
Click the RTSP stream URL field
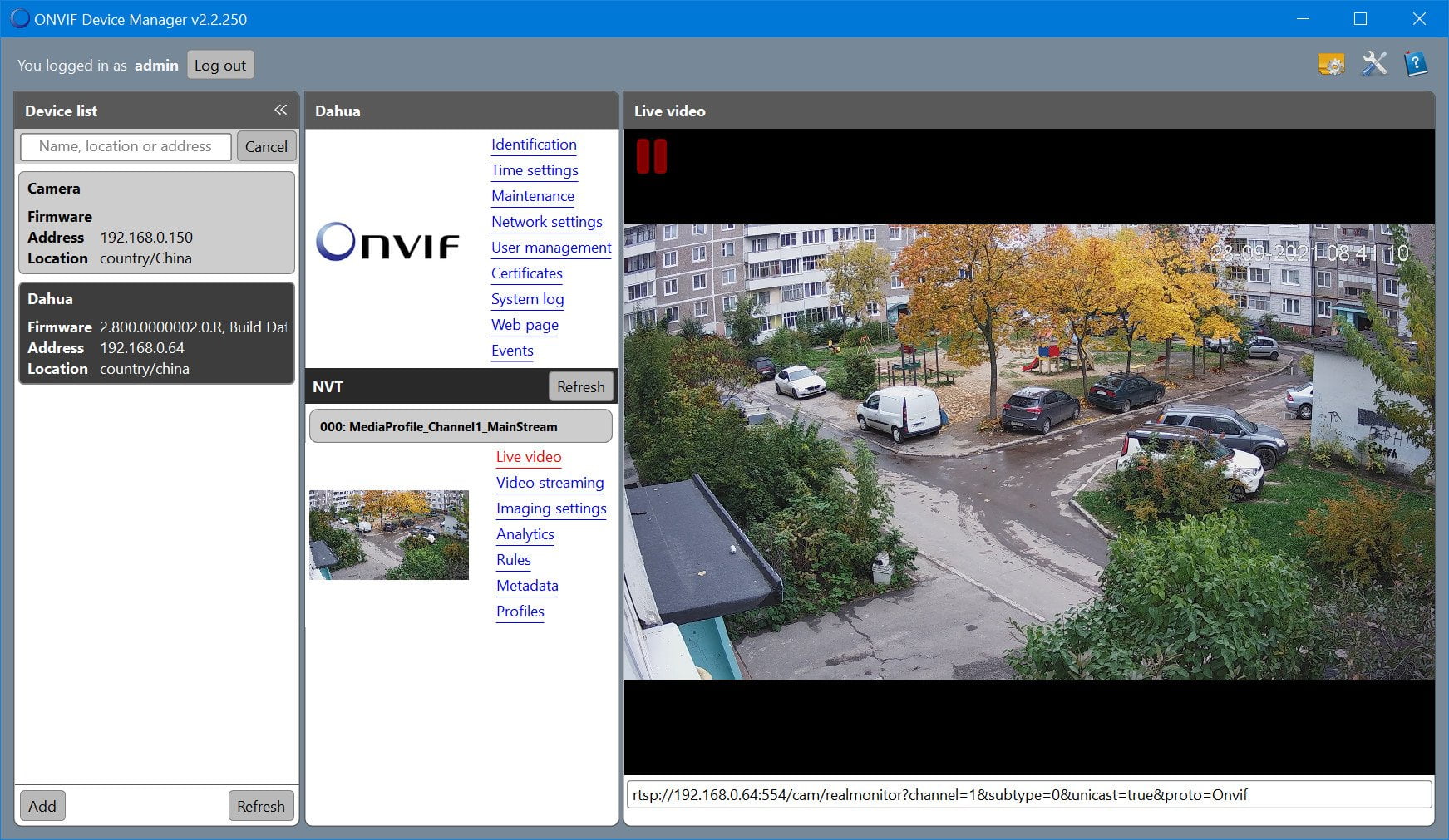click(x=1029, y=795)
